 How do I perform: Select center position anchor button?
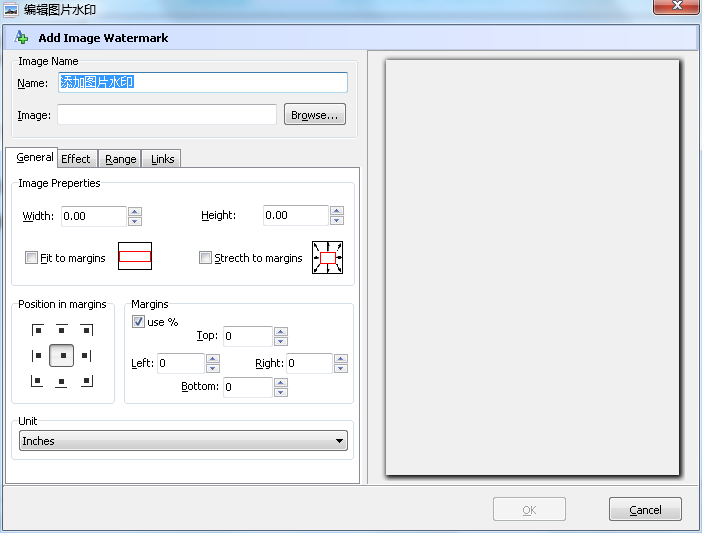tap(62, 355)
